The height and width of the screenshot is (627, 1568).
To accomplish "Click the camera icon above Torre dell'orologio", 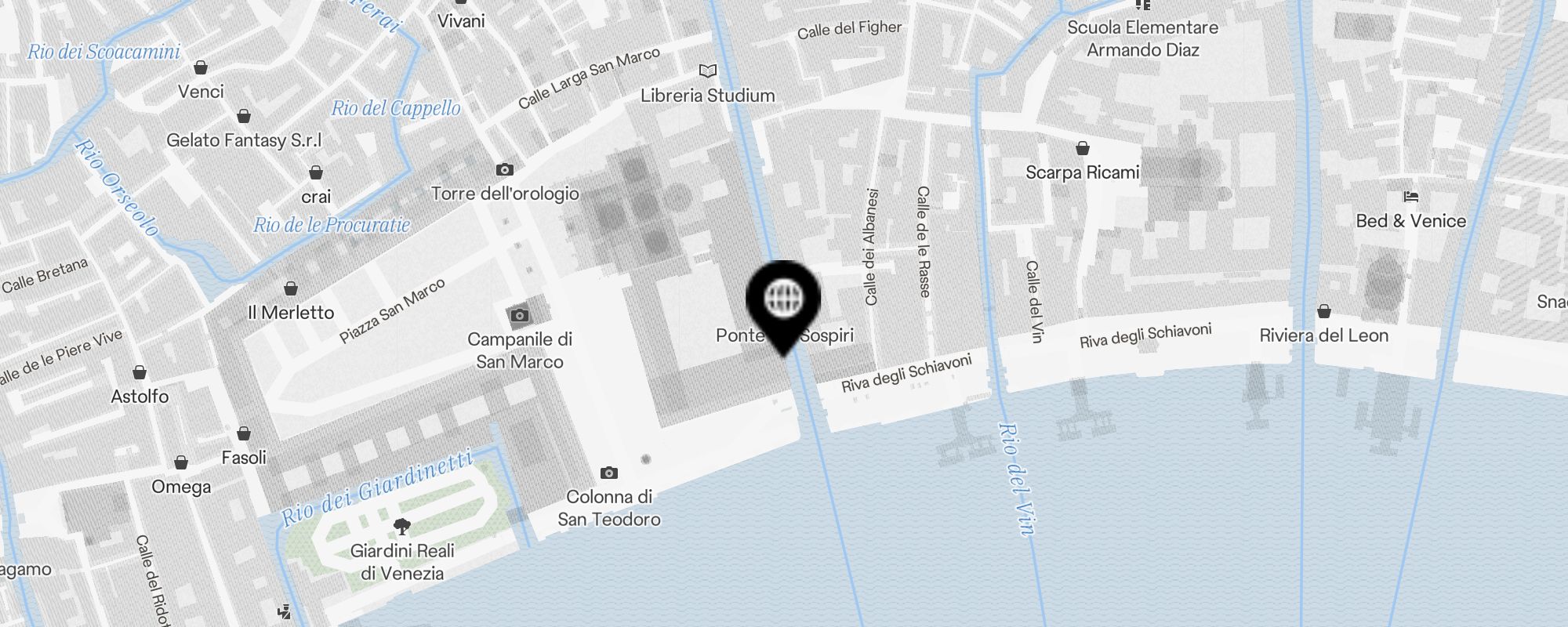I will point(505,169).
